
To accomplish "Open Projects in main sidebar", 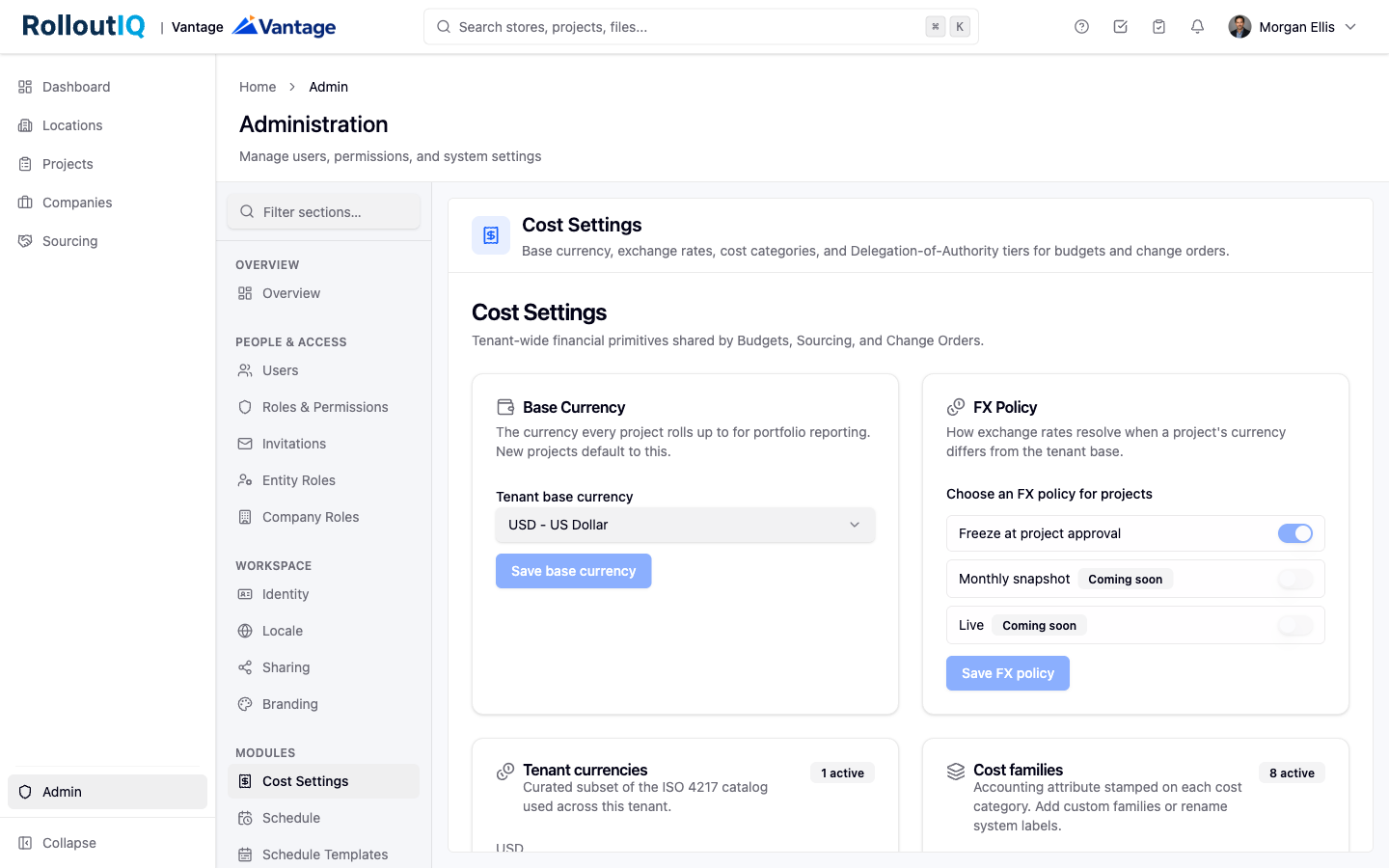I will pyautogui.click(x=108, y=164).
